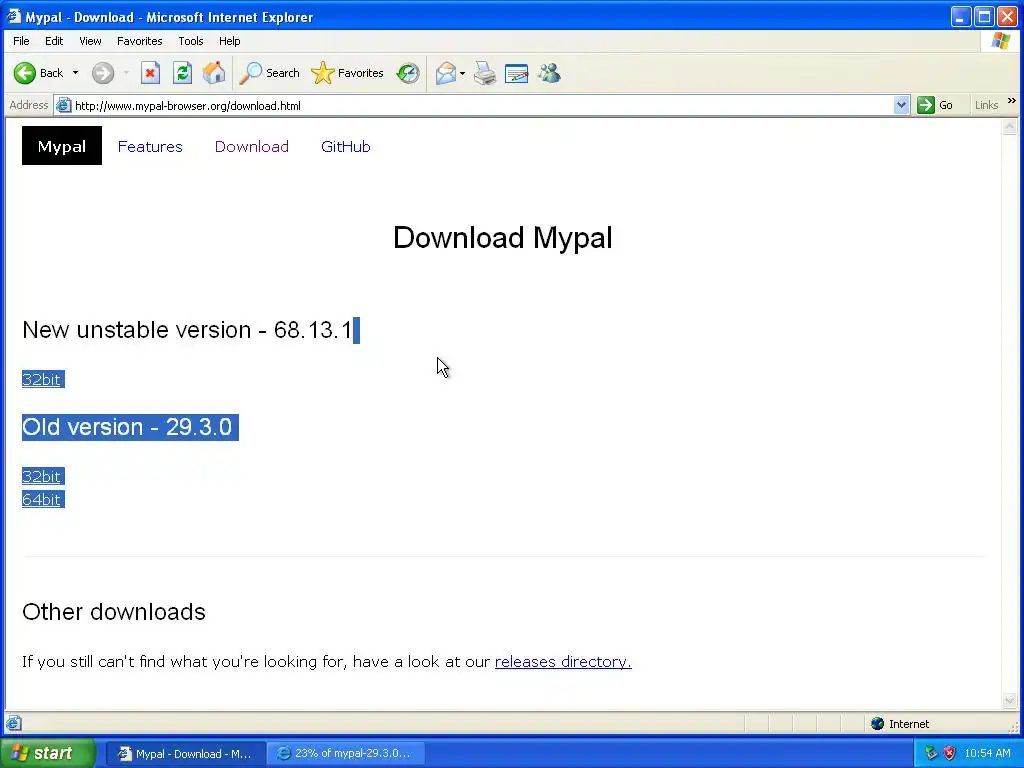Open the View menu
1024x768 pixels.
click(90, 41)
